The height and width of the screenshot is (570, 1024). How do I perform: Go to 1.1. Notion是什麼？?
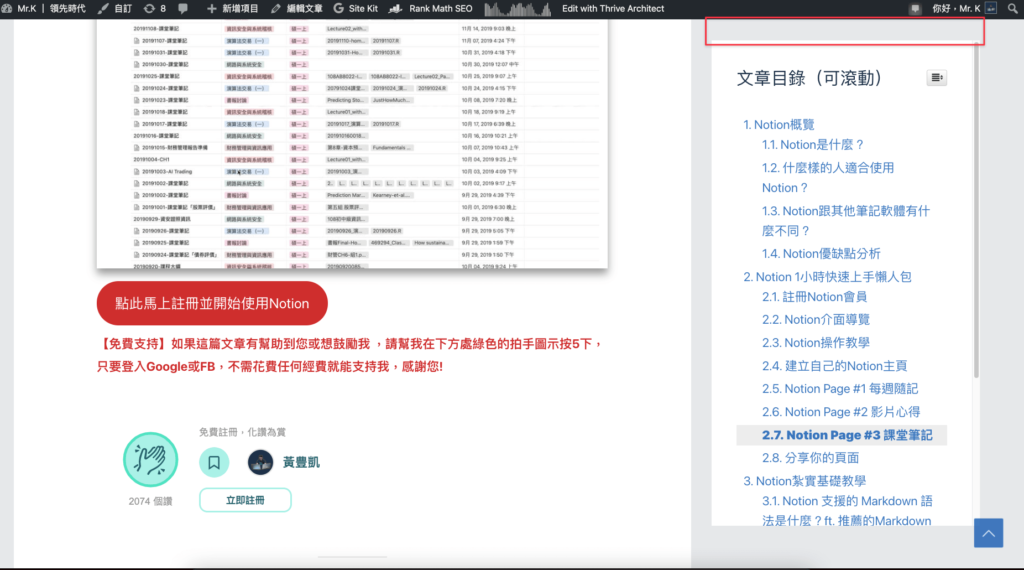coord(813,145)
